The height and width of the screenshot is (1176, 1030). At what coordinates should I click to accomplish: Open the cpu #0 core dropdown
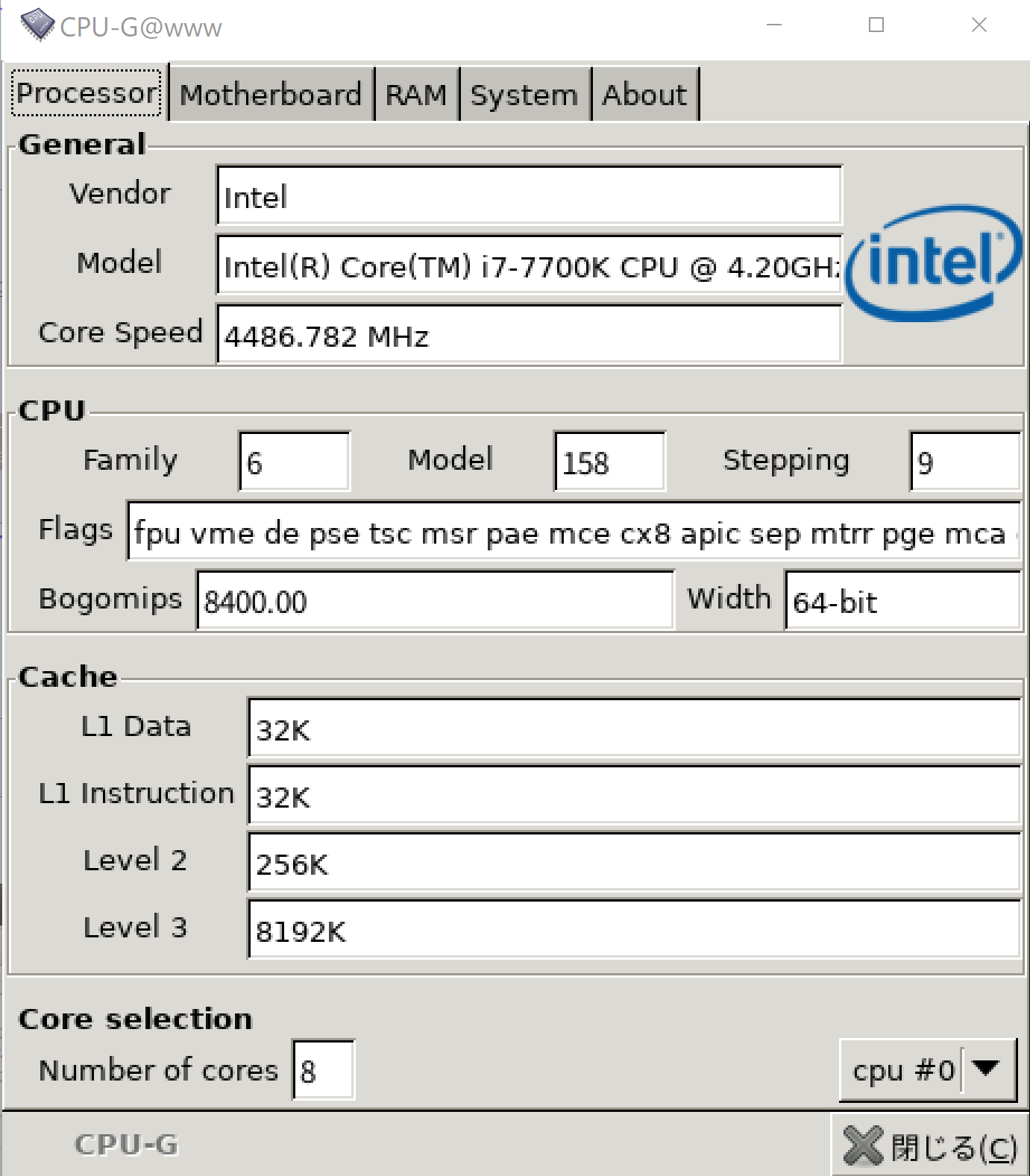[x=928, y=1070]
